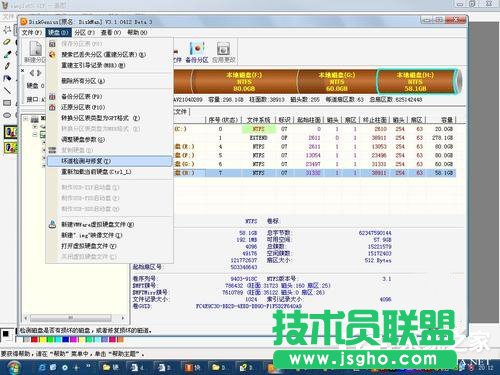Select the airbrush tool in Paint
The height and width of the screenshot is (375, 500).
tap(7, 78)
